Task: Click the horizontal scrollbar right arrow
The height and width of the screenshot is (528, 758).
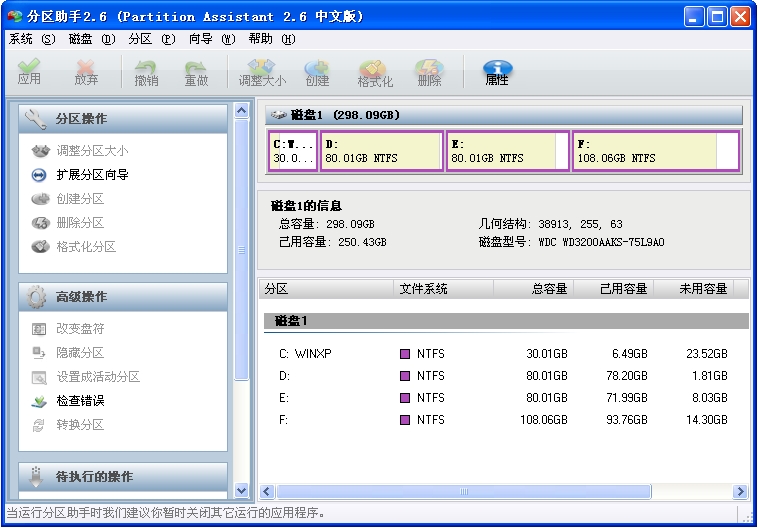Action: point(739,492)
